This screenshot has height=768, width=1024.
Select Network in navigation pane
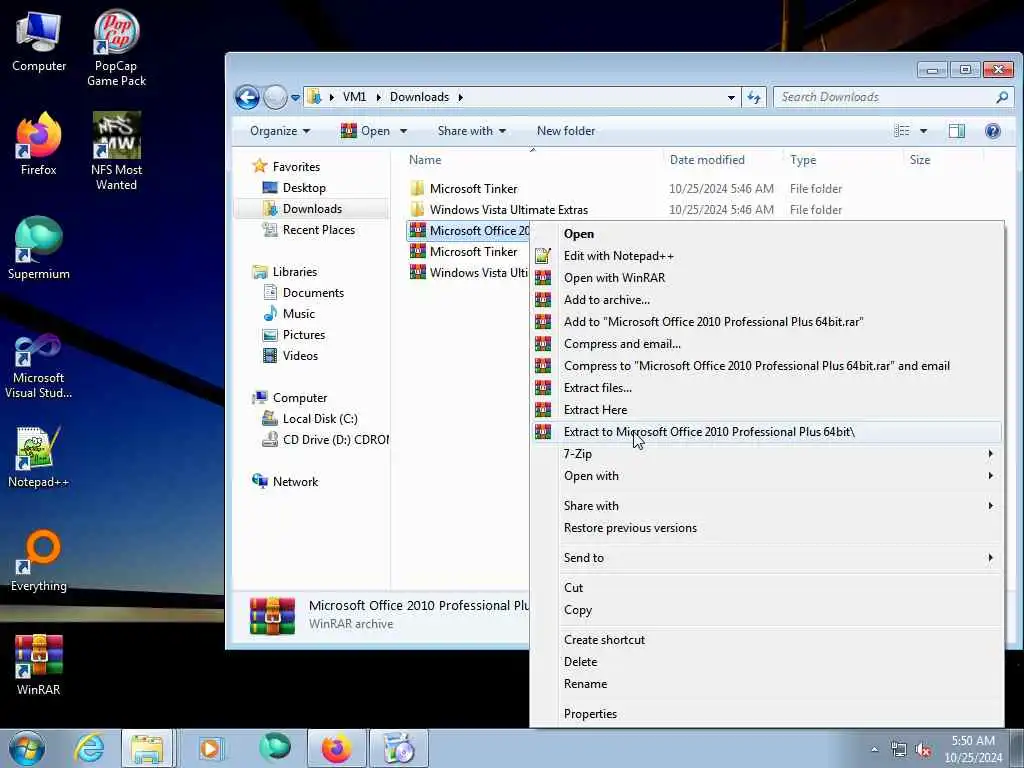pyautogui.click(x=295, y=481)
